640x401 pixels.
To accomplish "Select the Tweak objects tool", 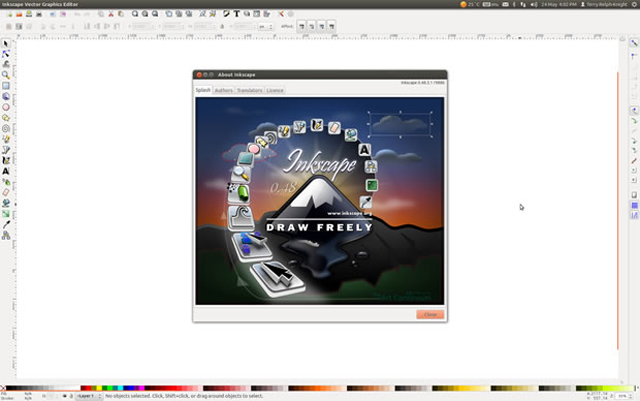I will [6, 65].
